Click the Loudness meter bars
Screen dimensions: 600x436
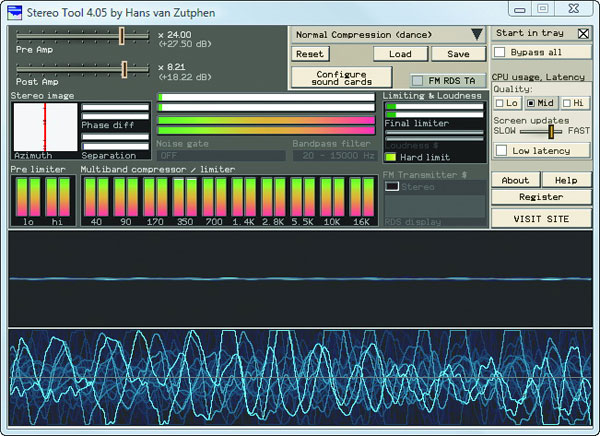pos(435,136)
